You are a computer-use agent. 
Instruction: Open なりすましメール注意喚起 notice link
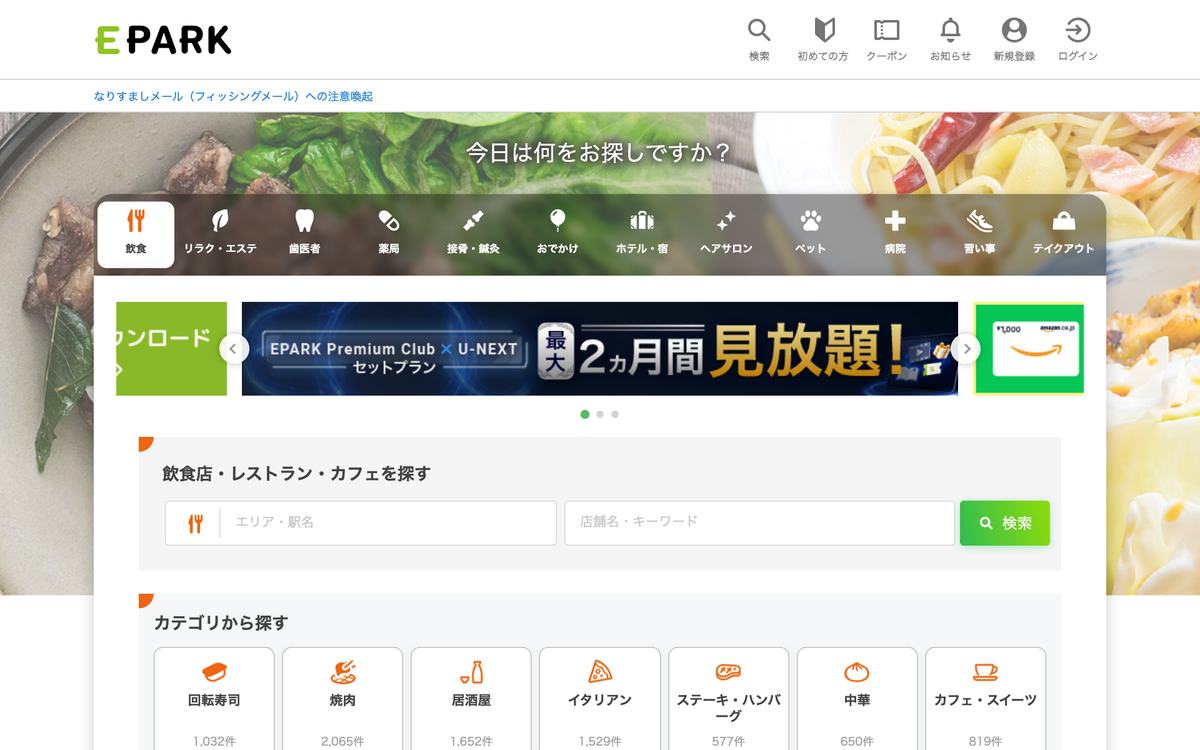233,96
